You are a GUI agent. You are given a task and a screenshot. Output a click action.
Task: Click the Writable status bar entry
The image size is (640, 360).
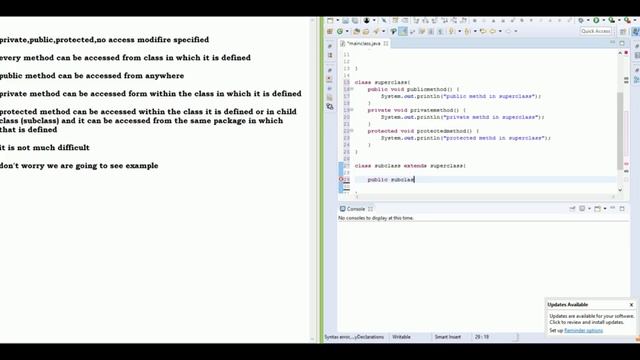click(401, 337)
